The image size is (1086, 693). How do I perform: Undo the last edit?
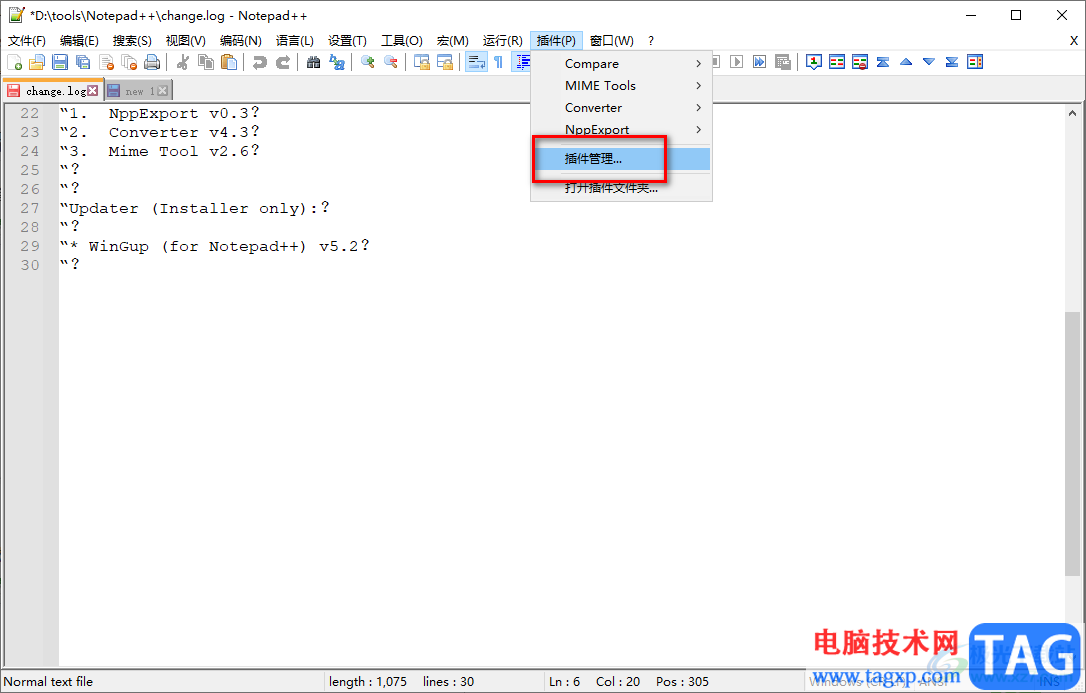click(260, 62)
